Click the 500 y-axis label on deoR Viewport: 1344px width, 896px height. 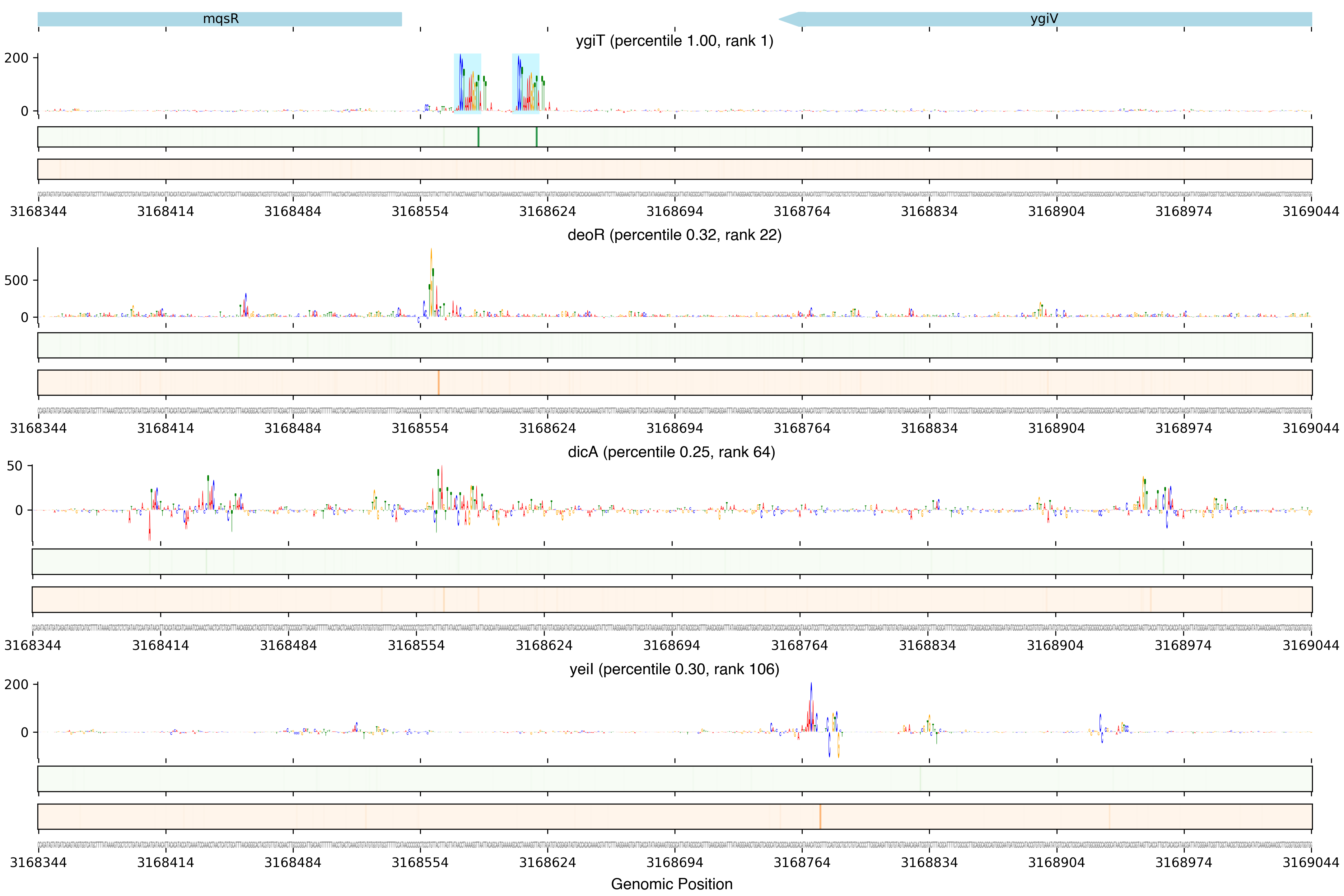tap(16, 281)
